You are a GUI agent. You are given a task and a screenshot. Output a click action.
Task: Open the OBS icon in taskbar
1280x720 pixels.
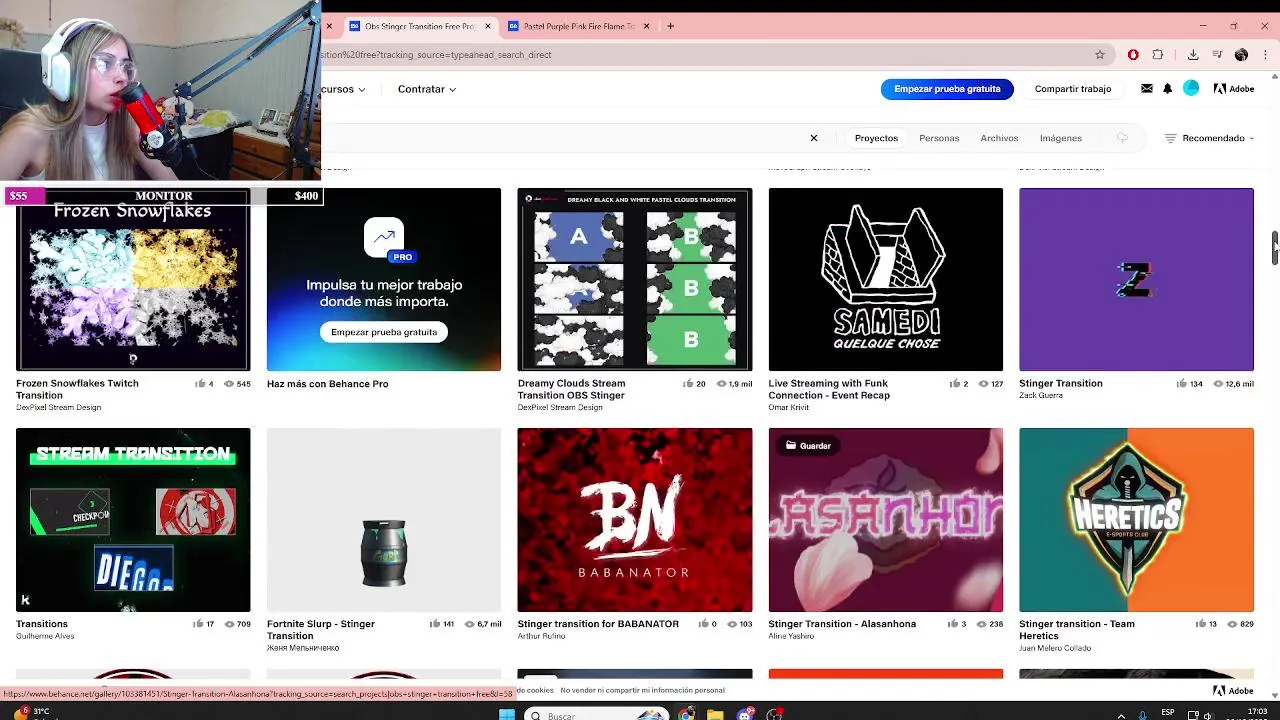click(x=774, y=715)
